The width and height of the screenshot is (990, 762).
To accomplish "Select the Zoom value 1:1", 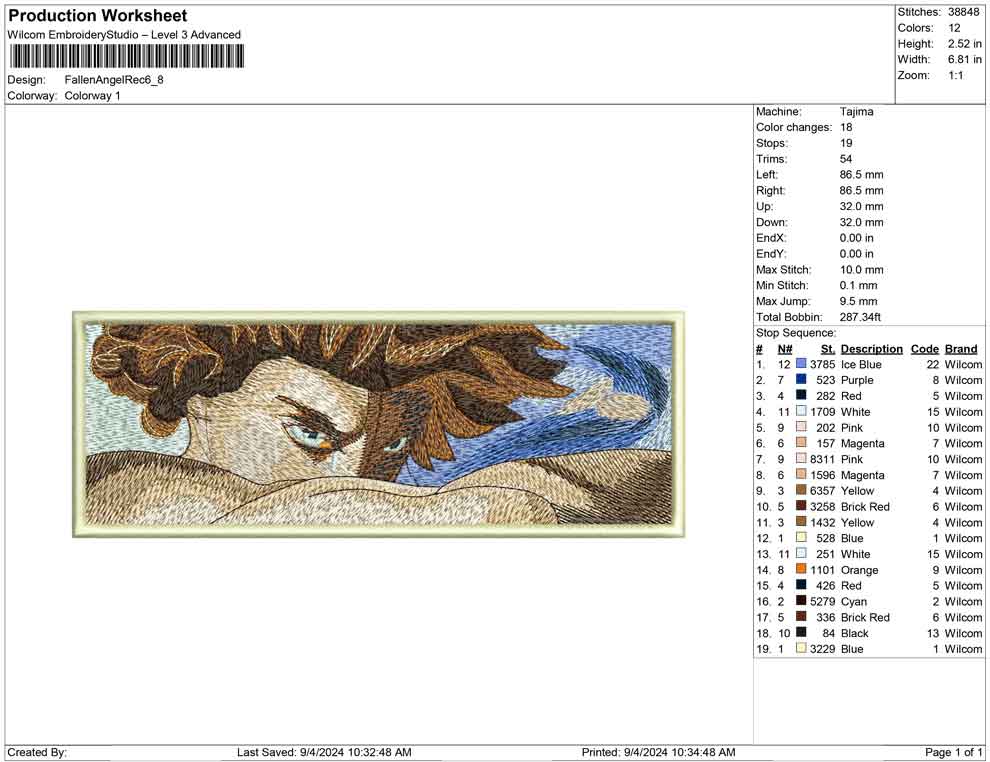I will click(x=955, y=75).
